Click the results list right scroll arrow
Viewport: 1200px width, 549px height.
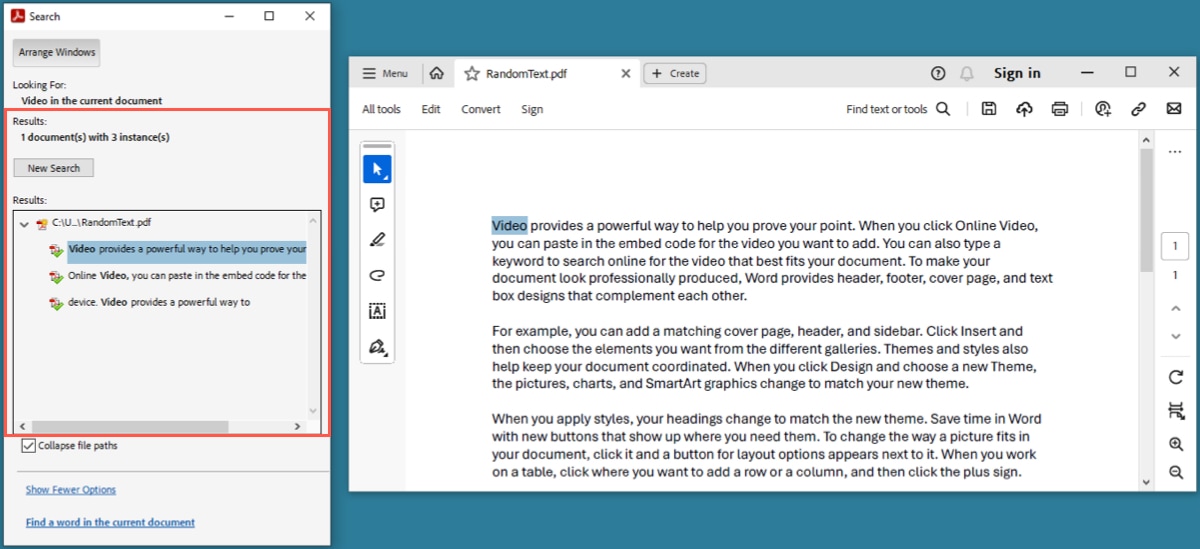point(297,426)
